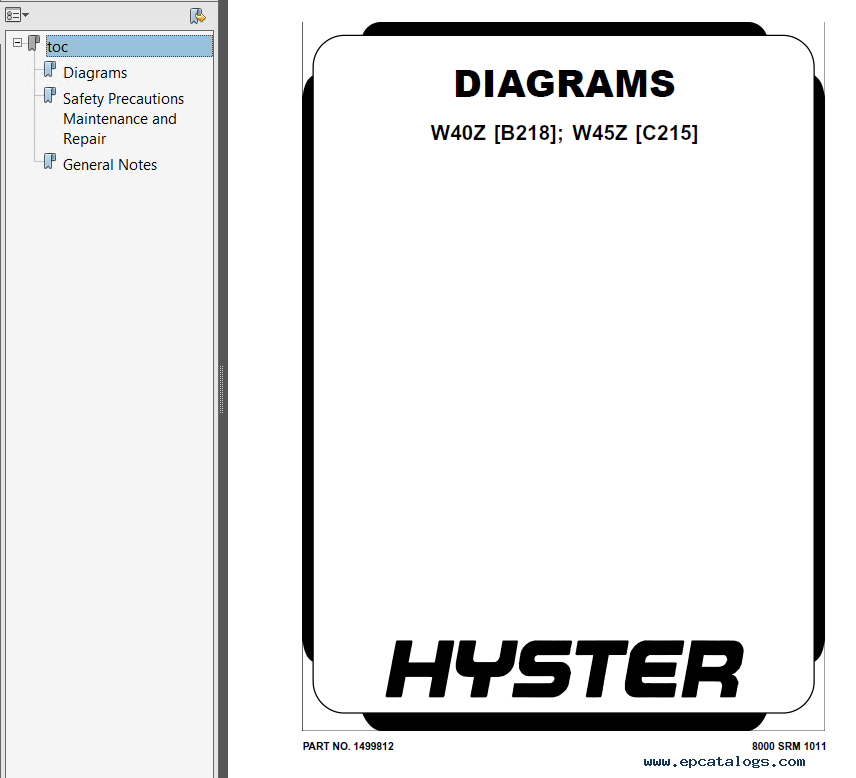856x778 pixels.
Task: Collapse the toc bookmark tree
Action: pyautogui.click(x=17, y=42)
